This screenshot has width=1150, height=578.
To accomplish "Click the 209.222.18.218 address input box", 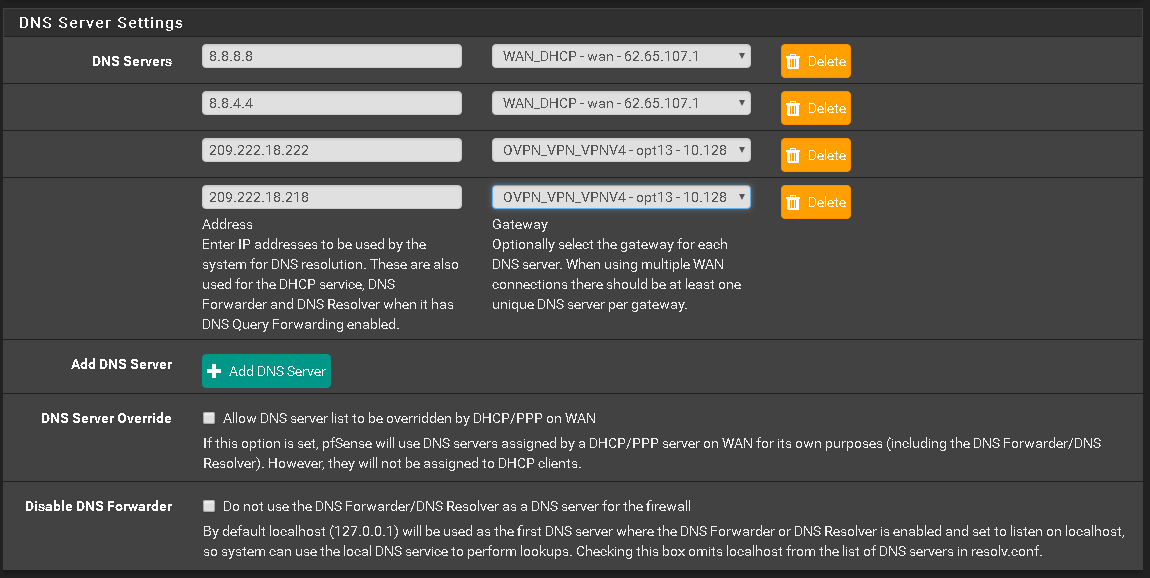I will click(331, 197).
